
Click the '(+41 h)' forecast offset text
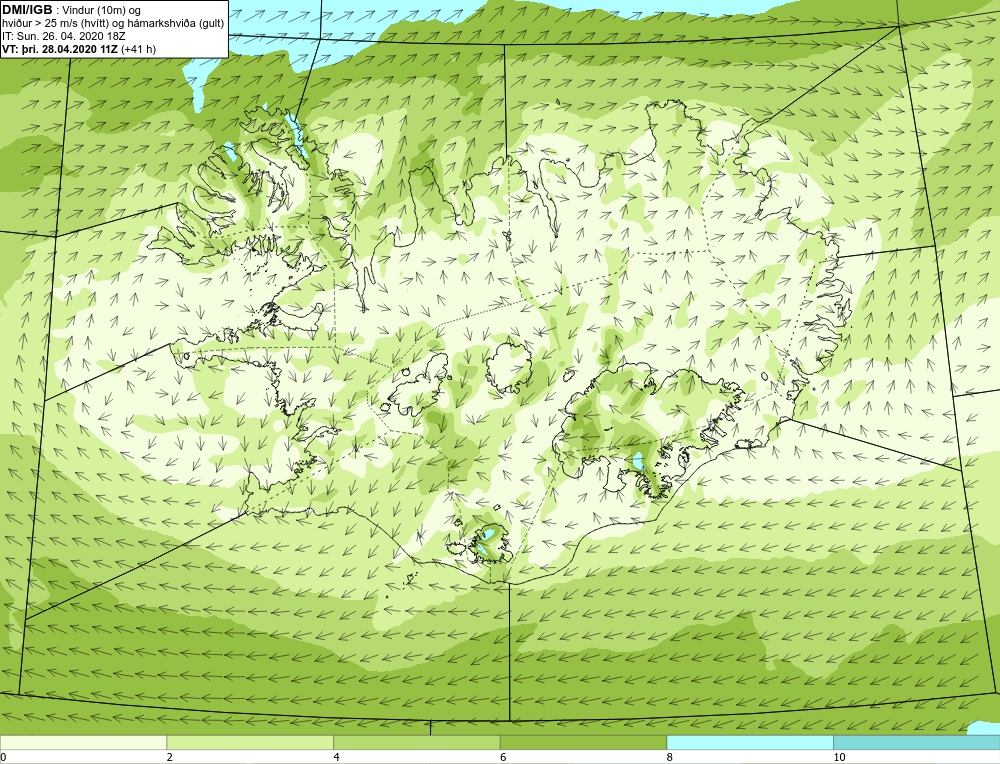(x=138, y=48)
